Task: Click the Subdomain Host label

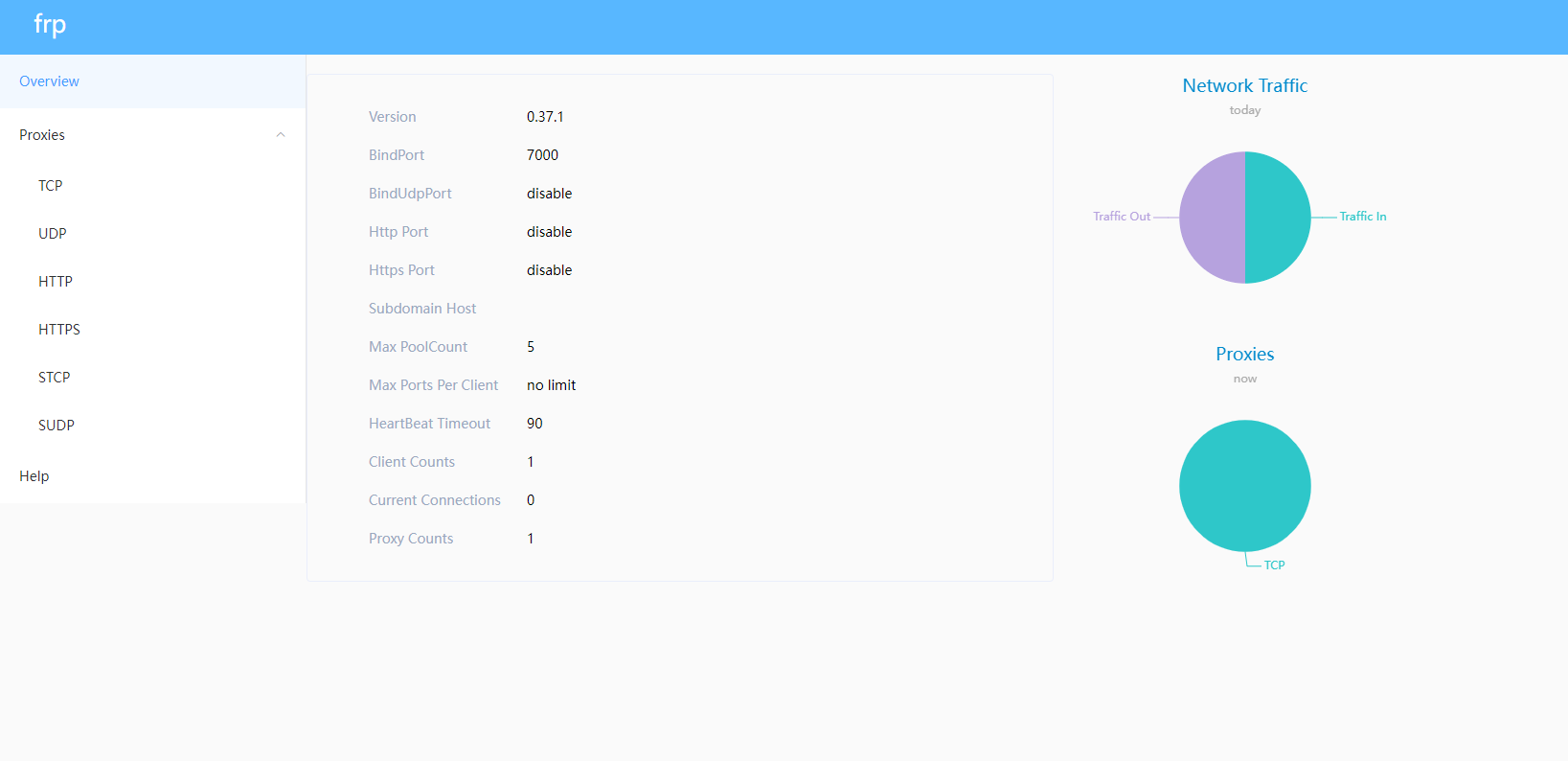Action: [422, 309]
